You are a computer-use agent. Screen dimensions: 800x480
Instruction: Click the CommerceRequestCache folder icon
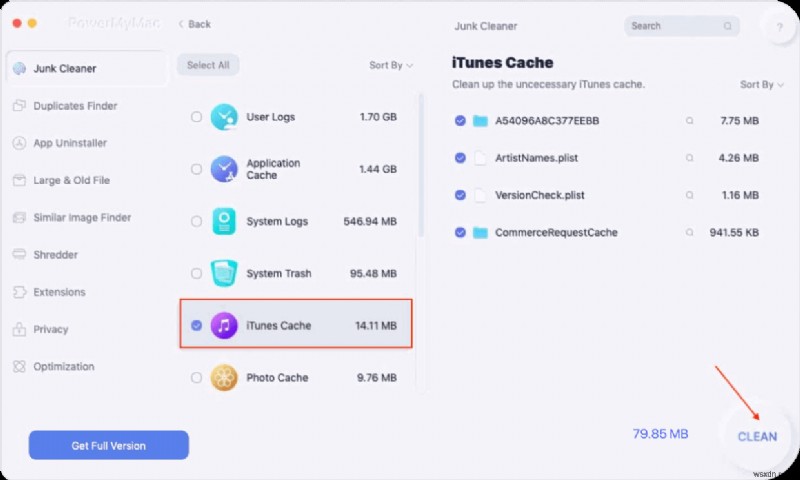(480, 233)
